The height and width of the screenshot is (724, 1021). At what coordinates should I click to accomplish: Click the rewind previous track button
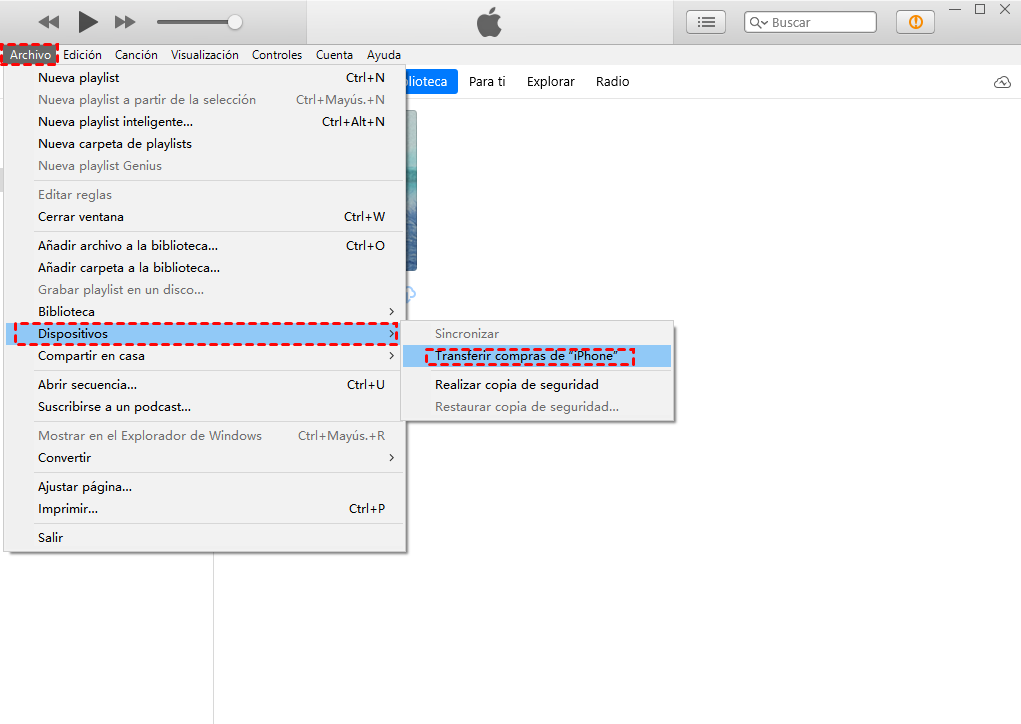[48, 22]
